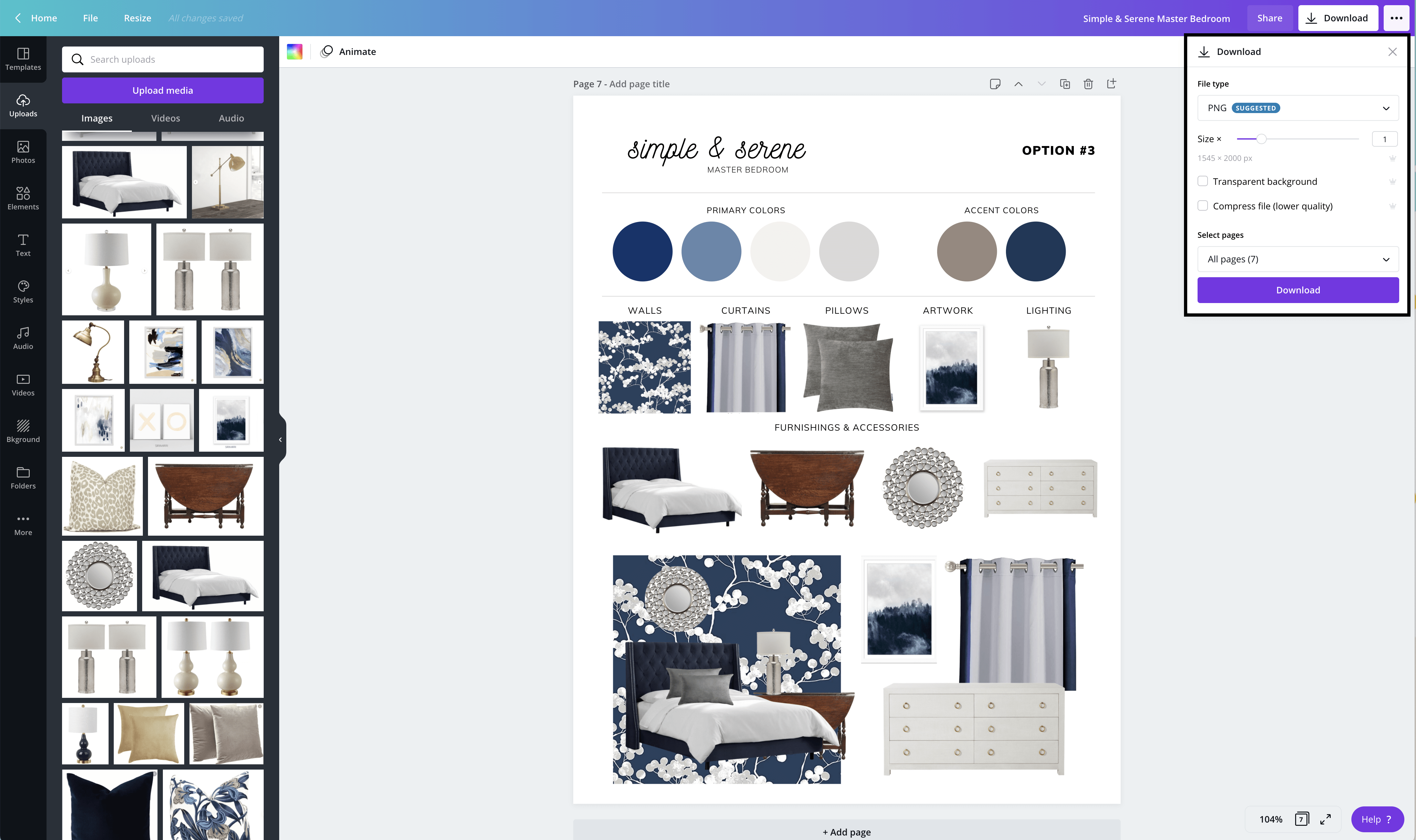Open the rainbow background color picker
1416x840 pixels.
point(294,51)
